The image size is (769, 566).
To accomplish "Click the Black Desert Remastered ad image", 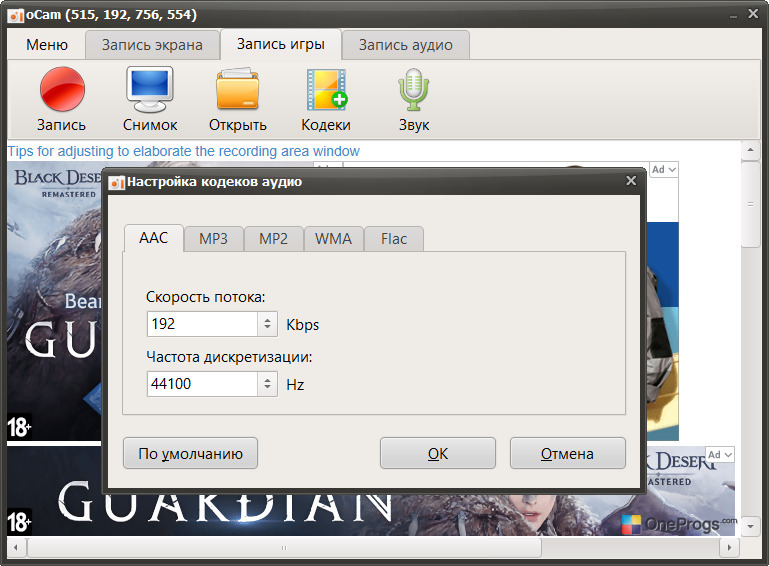I will (54, 302).
